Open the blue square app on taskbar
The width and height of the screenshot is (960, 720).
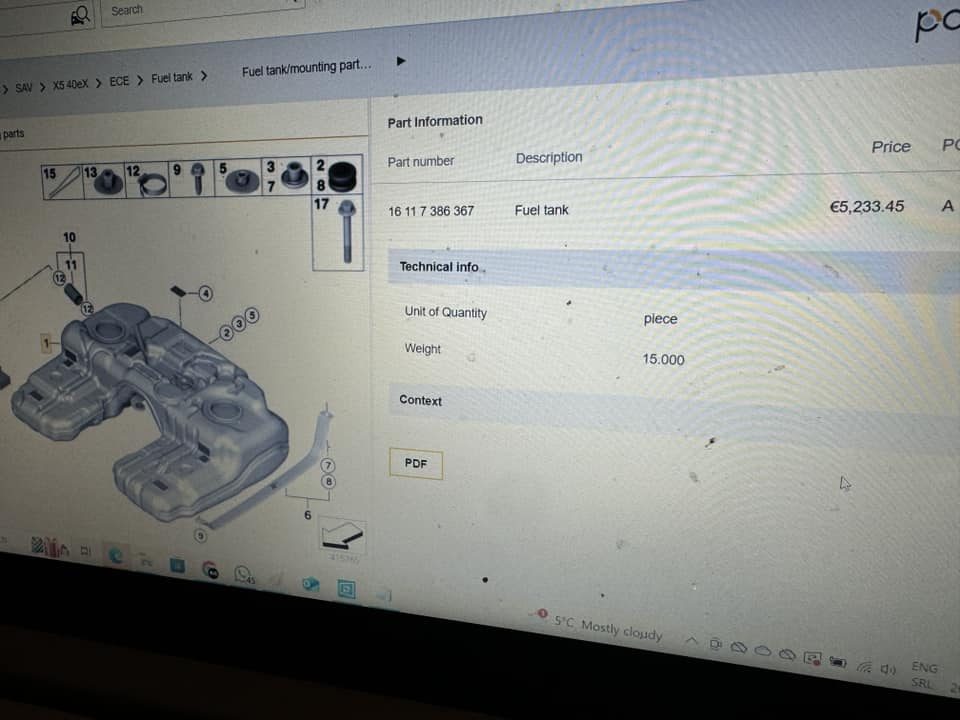coord(178,566)
